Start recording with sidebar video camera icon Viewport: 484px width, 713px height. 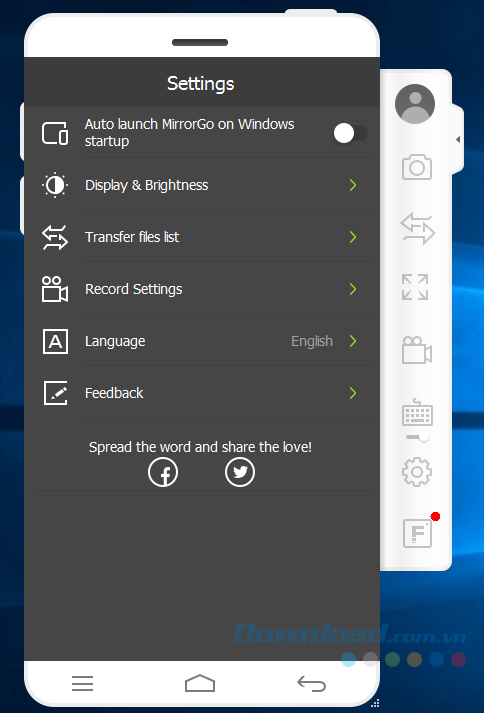tap(417, 350)
